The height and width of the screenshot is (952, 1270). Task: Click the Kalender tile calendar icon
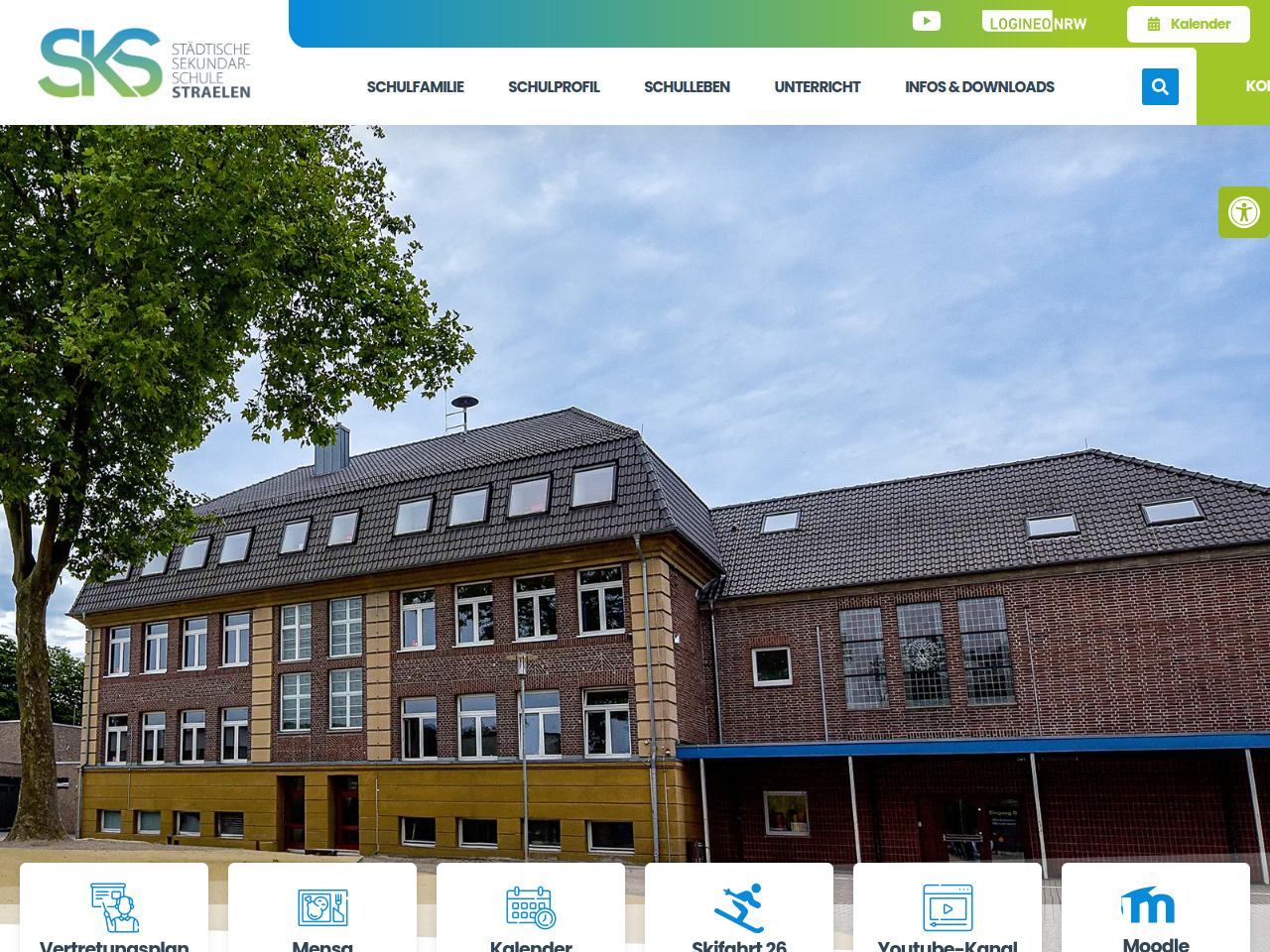pyautogui.click(x=531, y=906)
